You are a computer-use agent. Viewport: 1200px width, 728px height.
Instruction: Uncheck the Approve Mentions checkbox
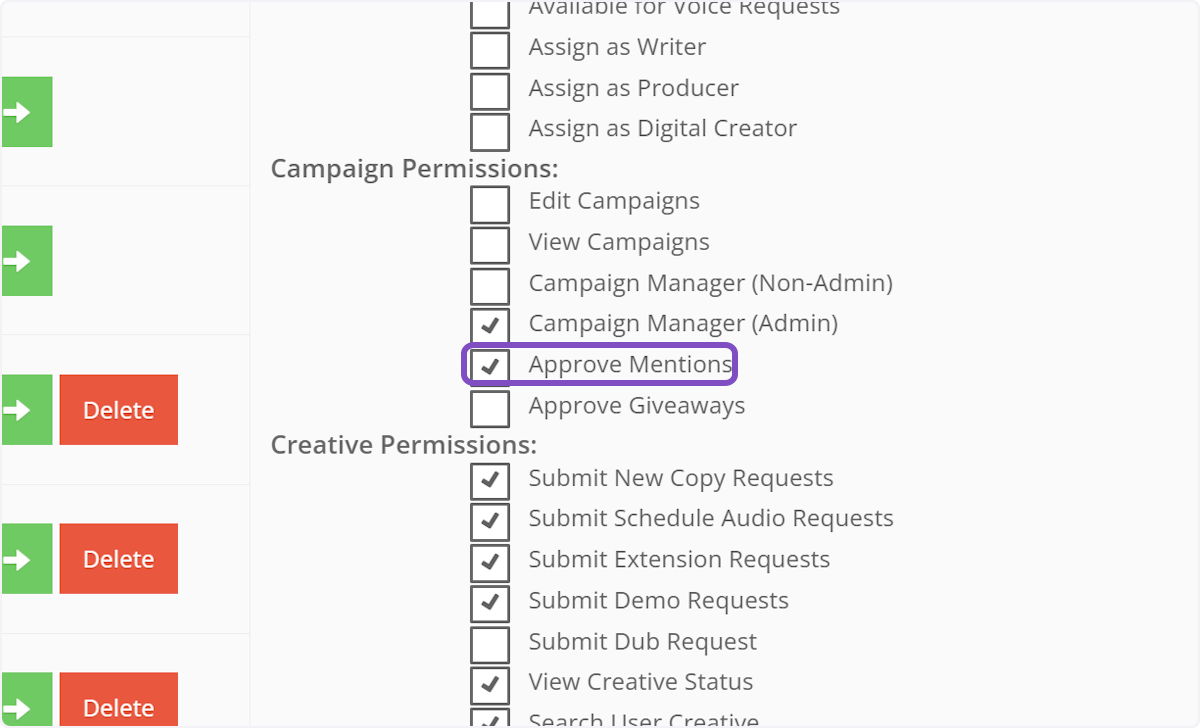(490, 366)
